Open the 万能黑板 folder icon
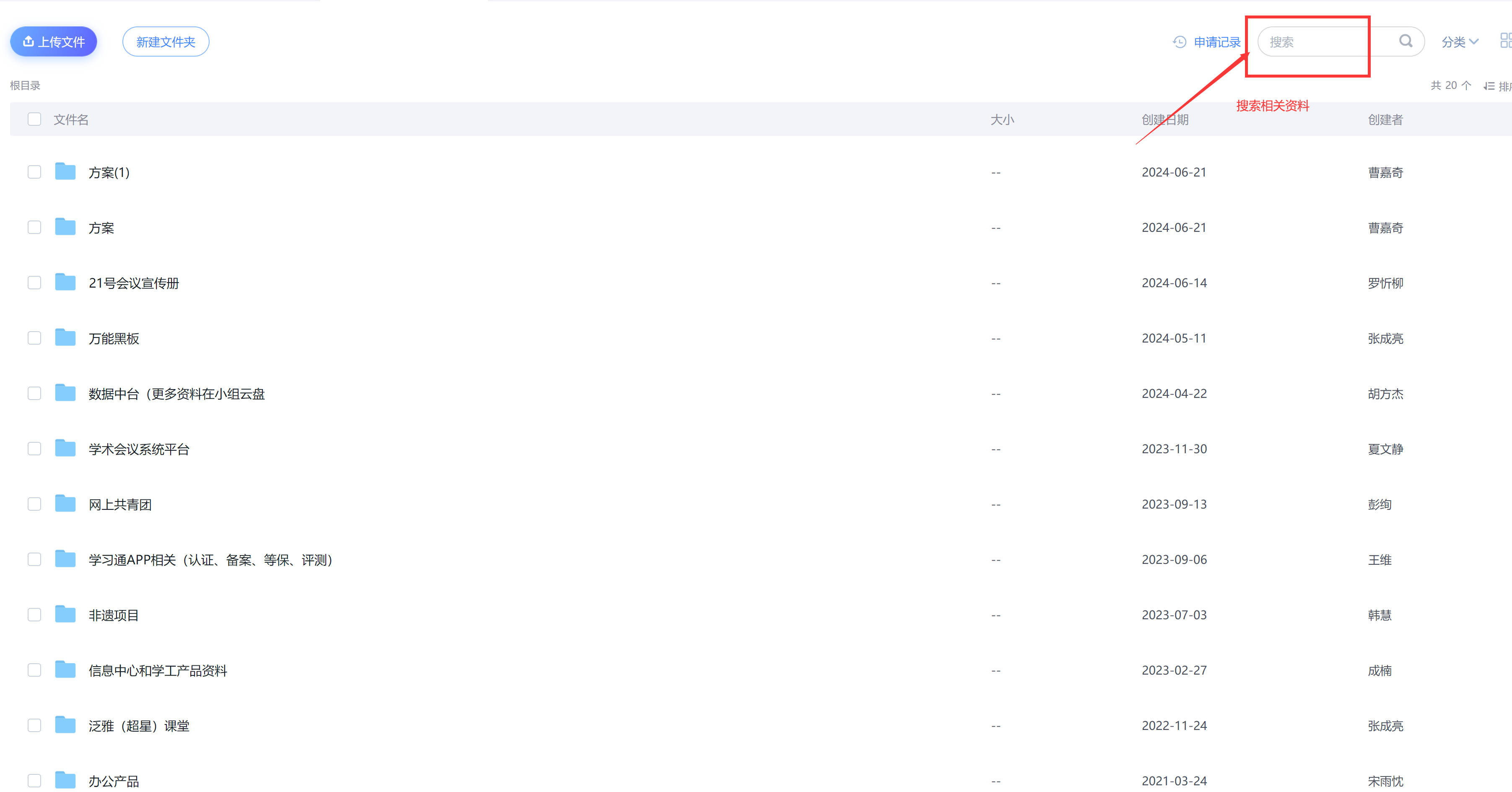Screen dimensions: 1512x792 (x=65, y=338)
